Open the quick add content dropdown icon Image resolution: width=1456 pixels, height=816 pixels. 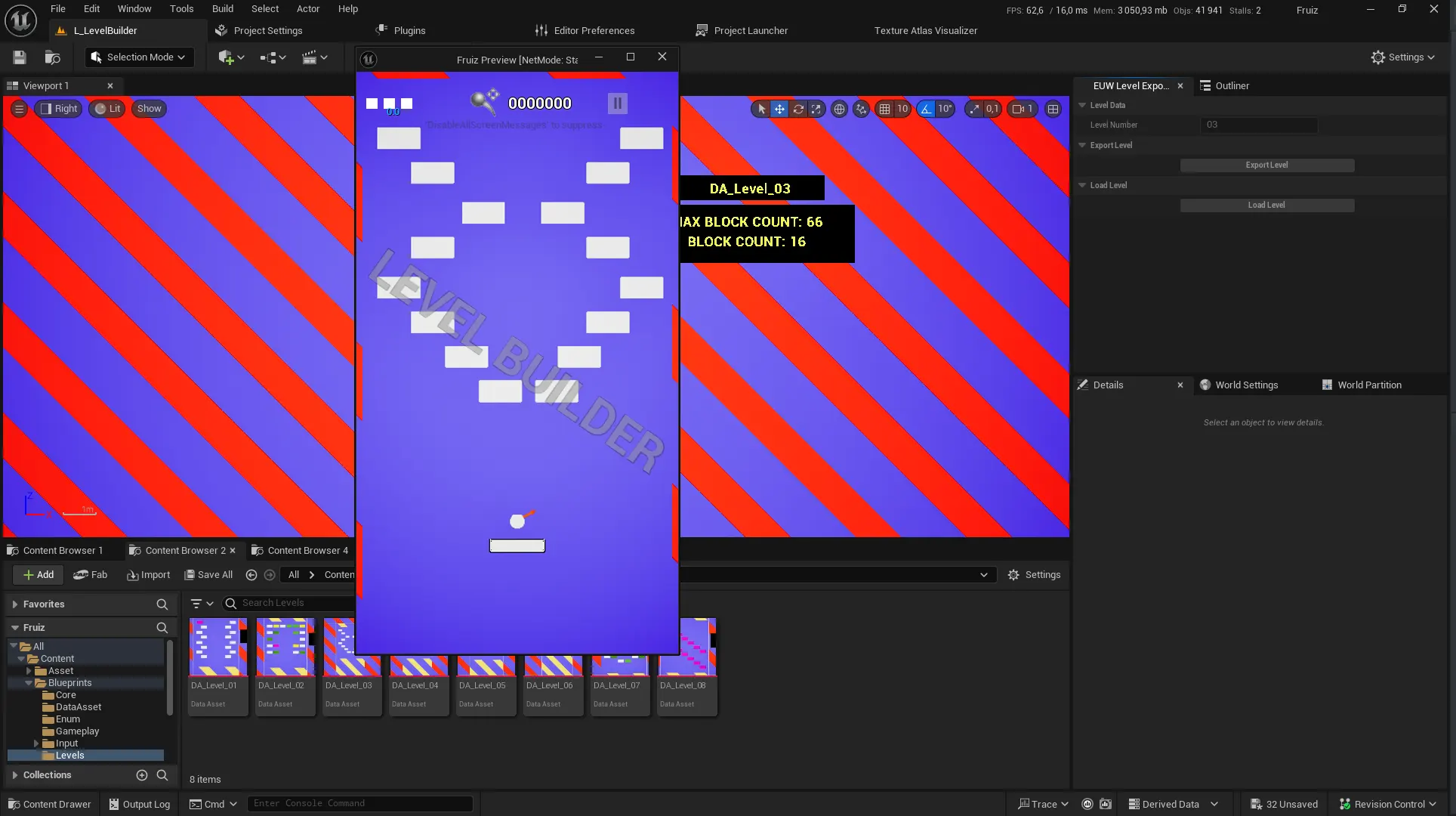[231, 57]
